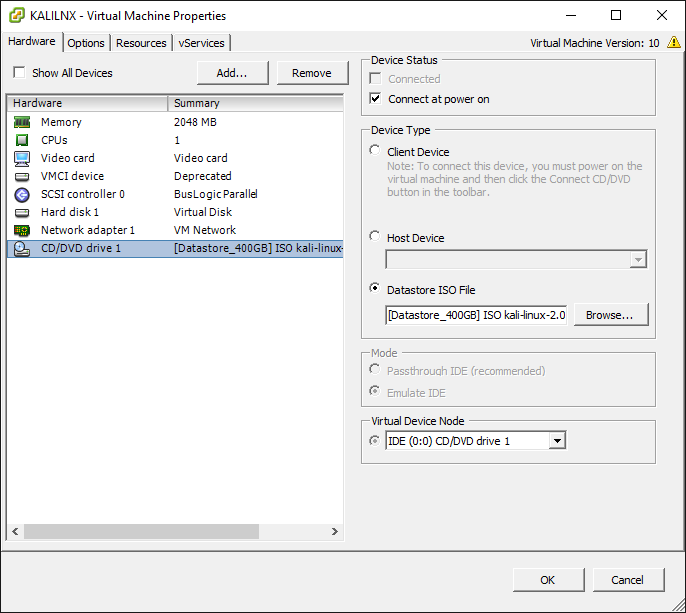The width and height of the screenshot is (686, 613).
Task: Click the Cancel button
Action: pyautogui.click(x=628, y=580)
